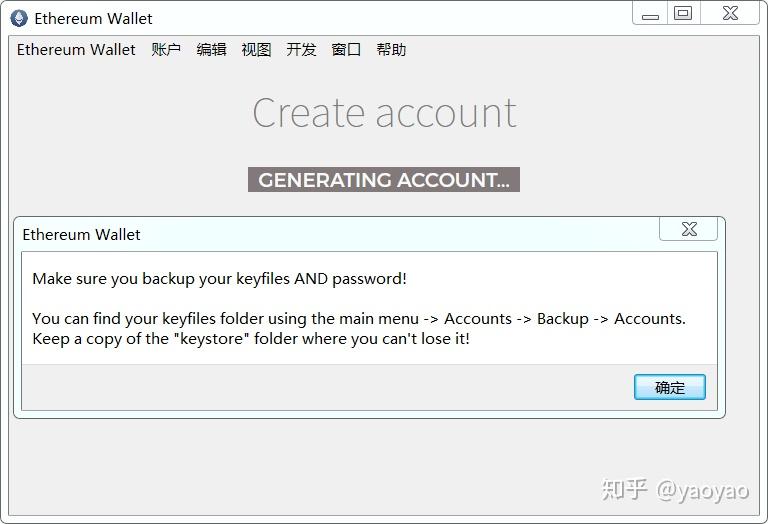Minimize the Ethereum Wallet main window
This screenshot has width=768, height=524.
(x=650, y=14)
